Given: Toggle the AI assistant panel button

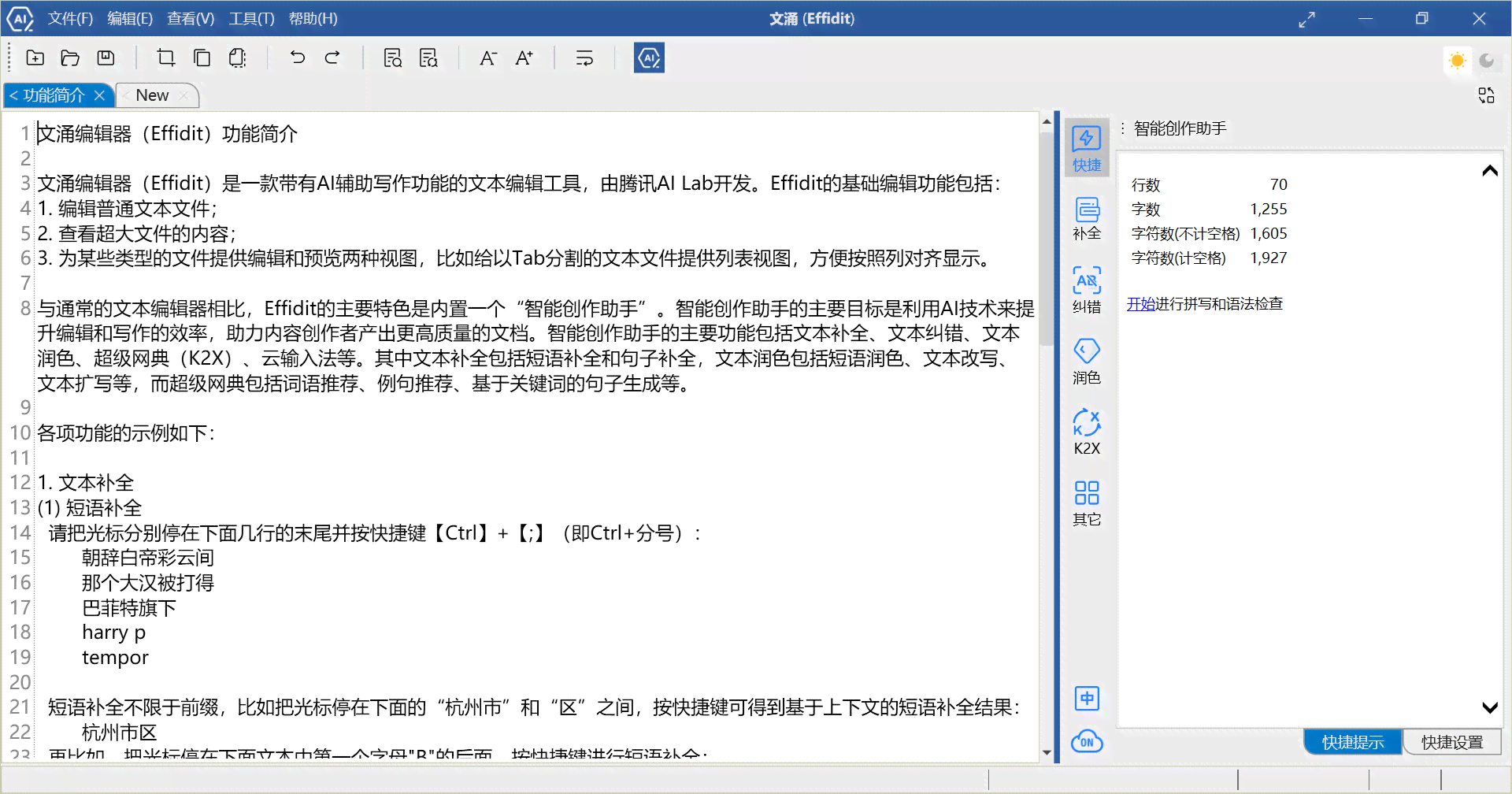Looking at the screenshot, I should click(649, 58).
